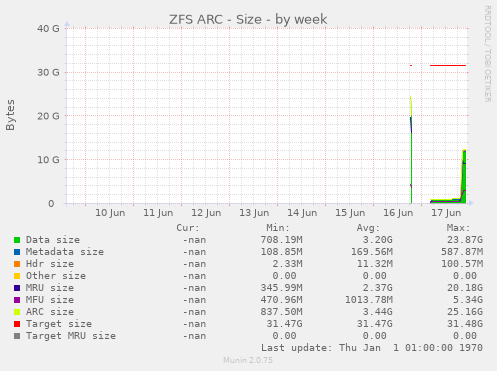
Task: Click the red Target size swatch
Action: coord(17,324)
